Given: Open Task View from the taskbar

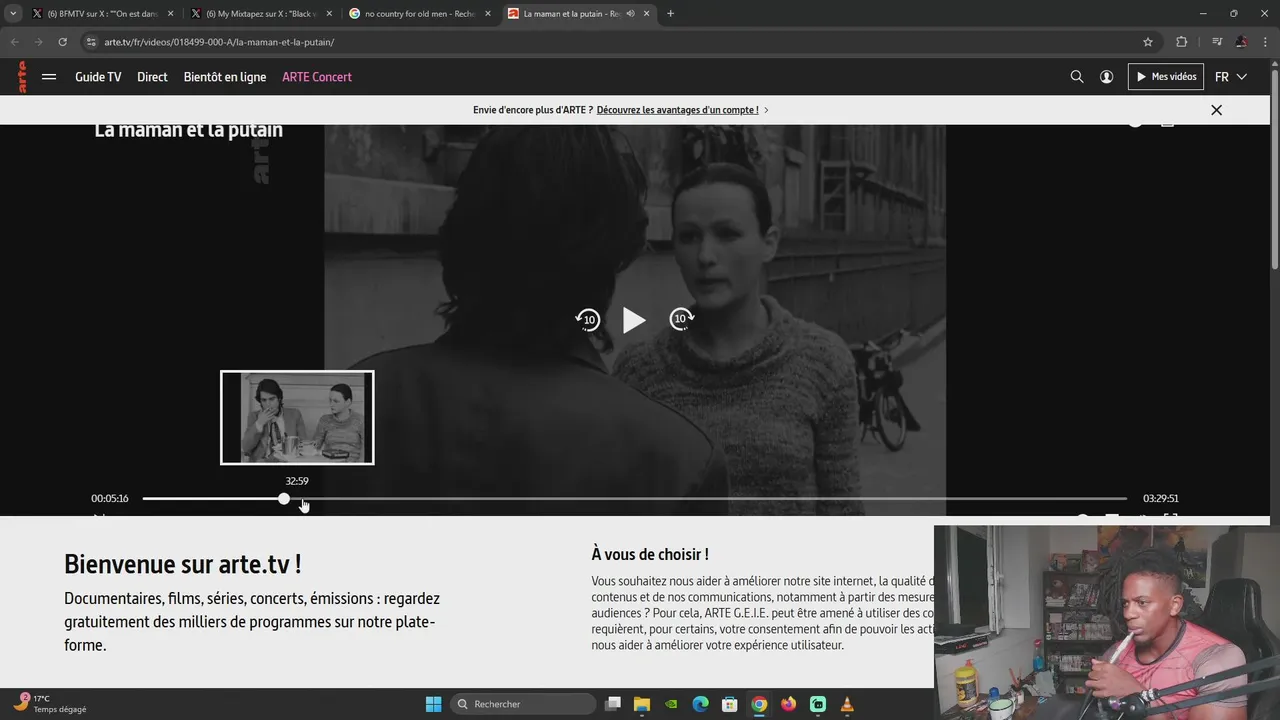Looking at the screenshot, I should coord(614,704).
